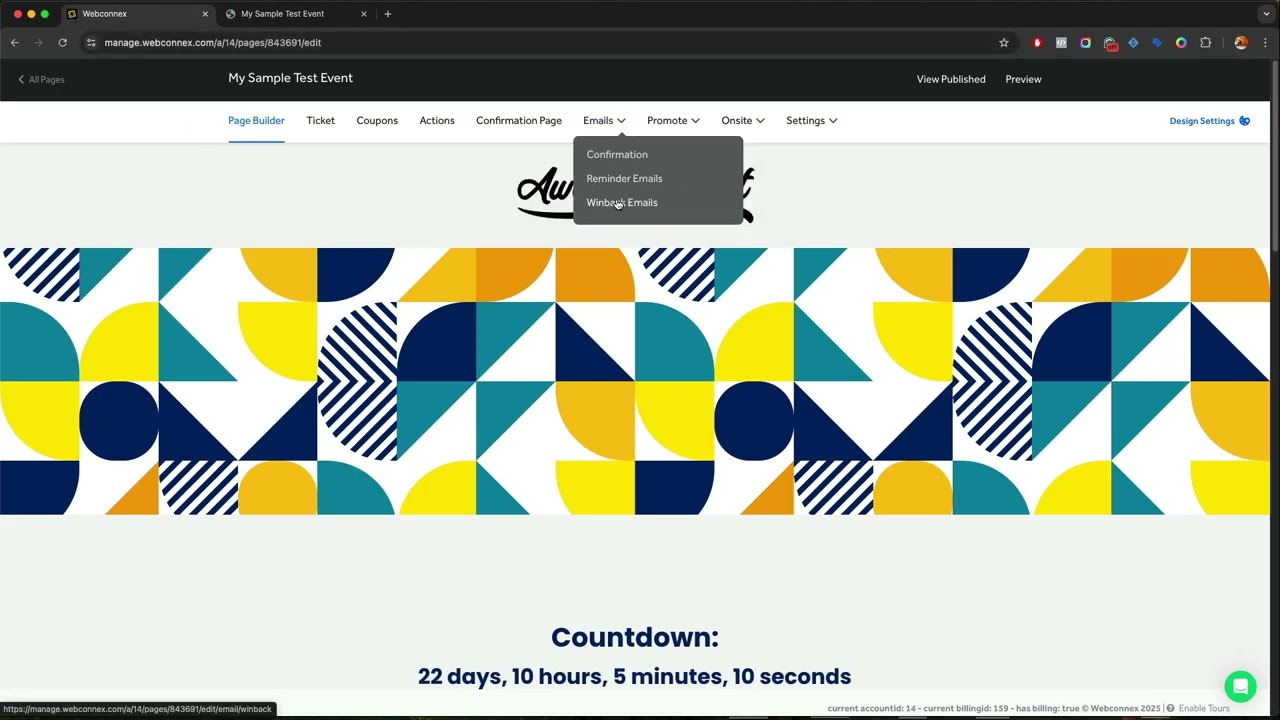Screen dimensions: 1280x720
Task: Click the address bar URL field
Action: (x=540, y=43)
